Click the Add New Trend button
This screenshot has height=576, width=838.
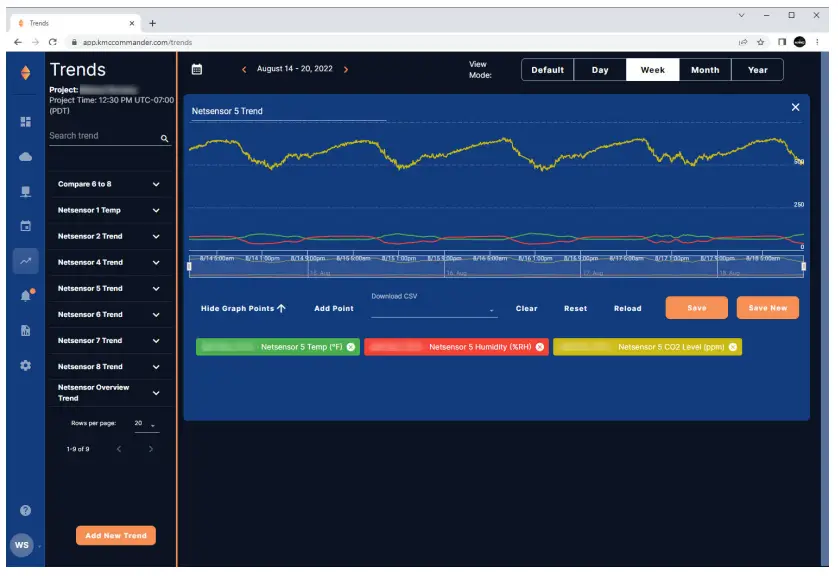point(117,535)
